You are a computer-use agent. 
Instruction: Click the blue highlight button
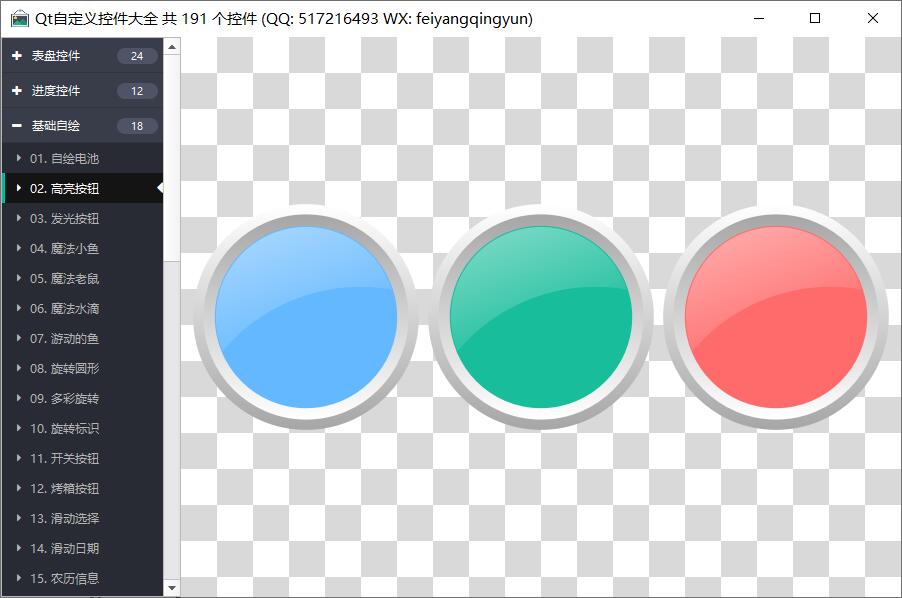[x=306, y=317]
